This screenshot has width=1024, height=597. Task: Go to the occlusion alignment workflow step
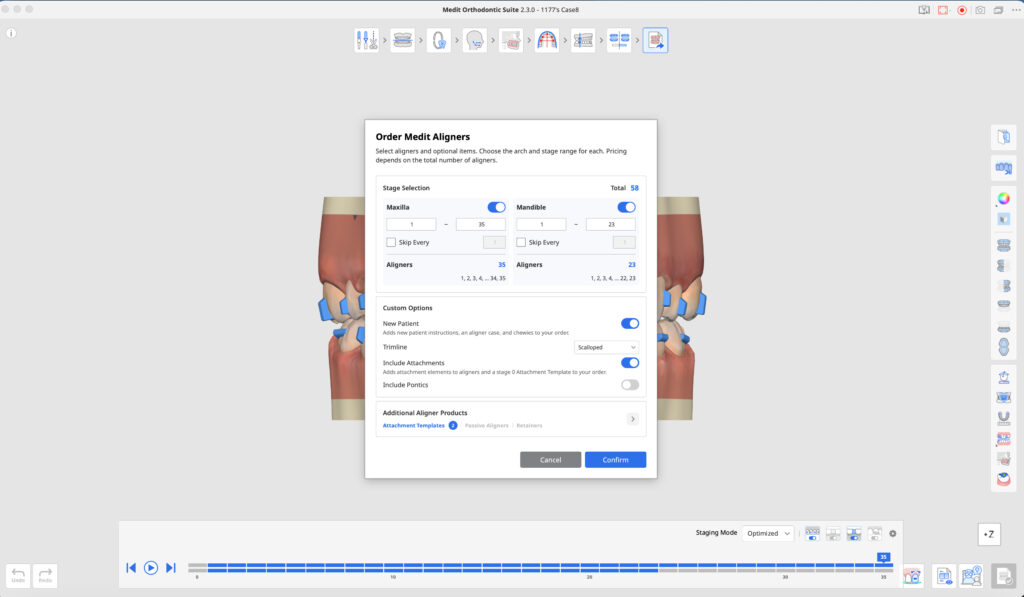(402, 40)
